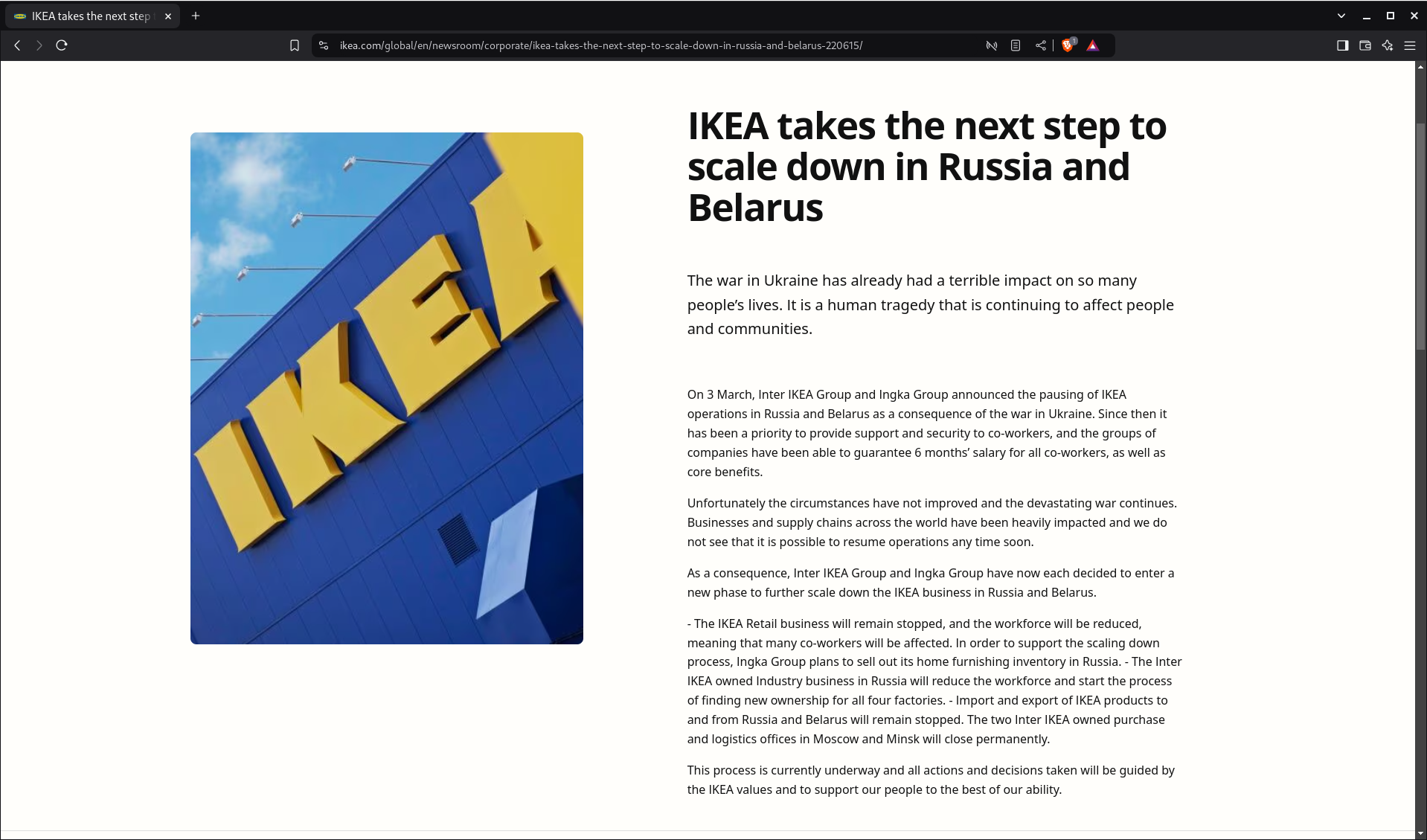Bookmark this IKEA newsroom page
Image resolution: width=1427 pixels, height=840 pixels.
coord(295,45)
